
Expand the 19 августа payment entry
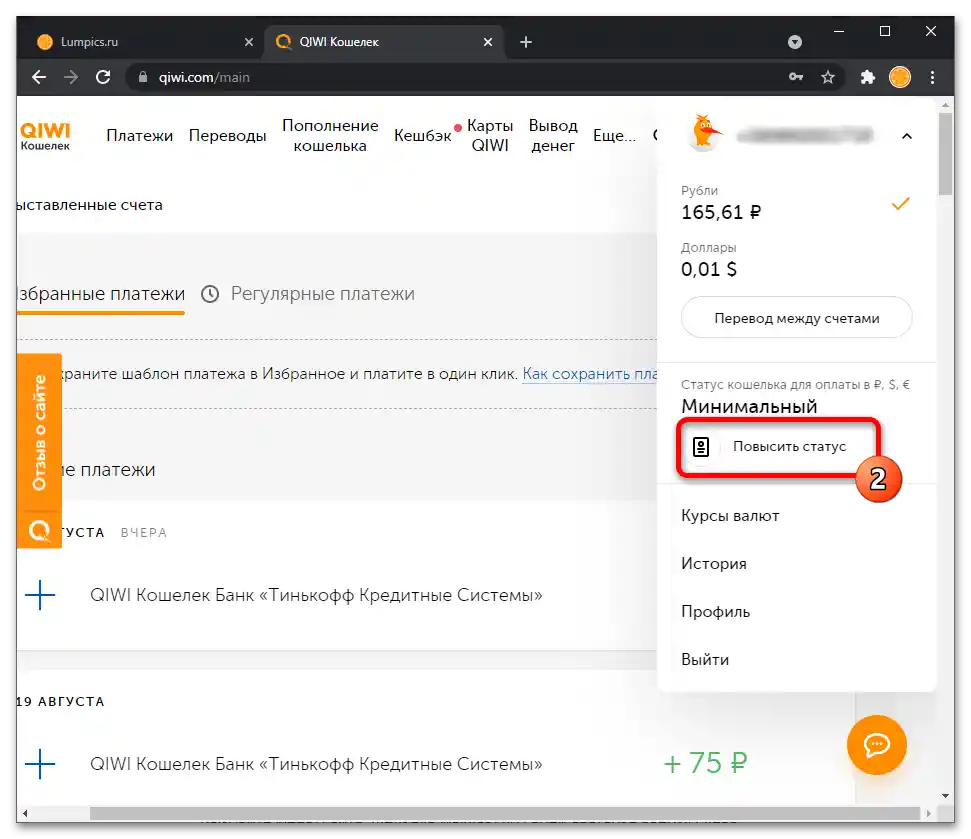(40, 765)
